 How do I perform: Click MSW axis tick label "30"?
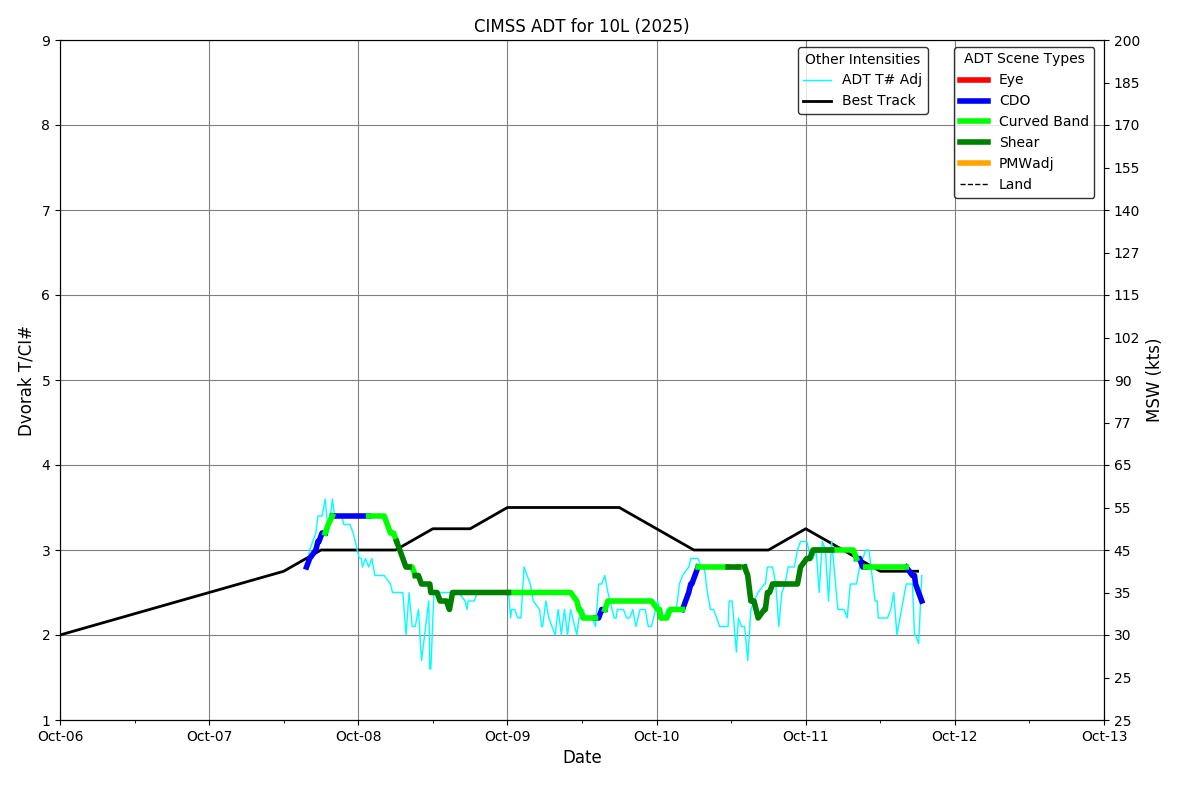tap(1123, 636)
